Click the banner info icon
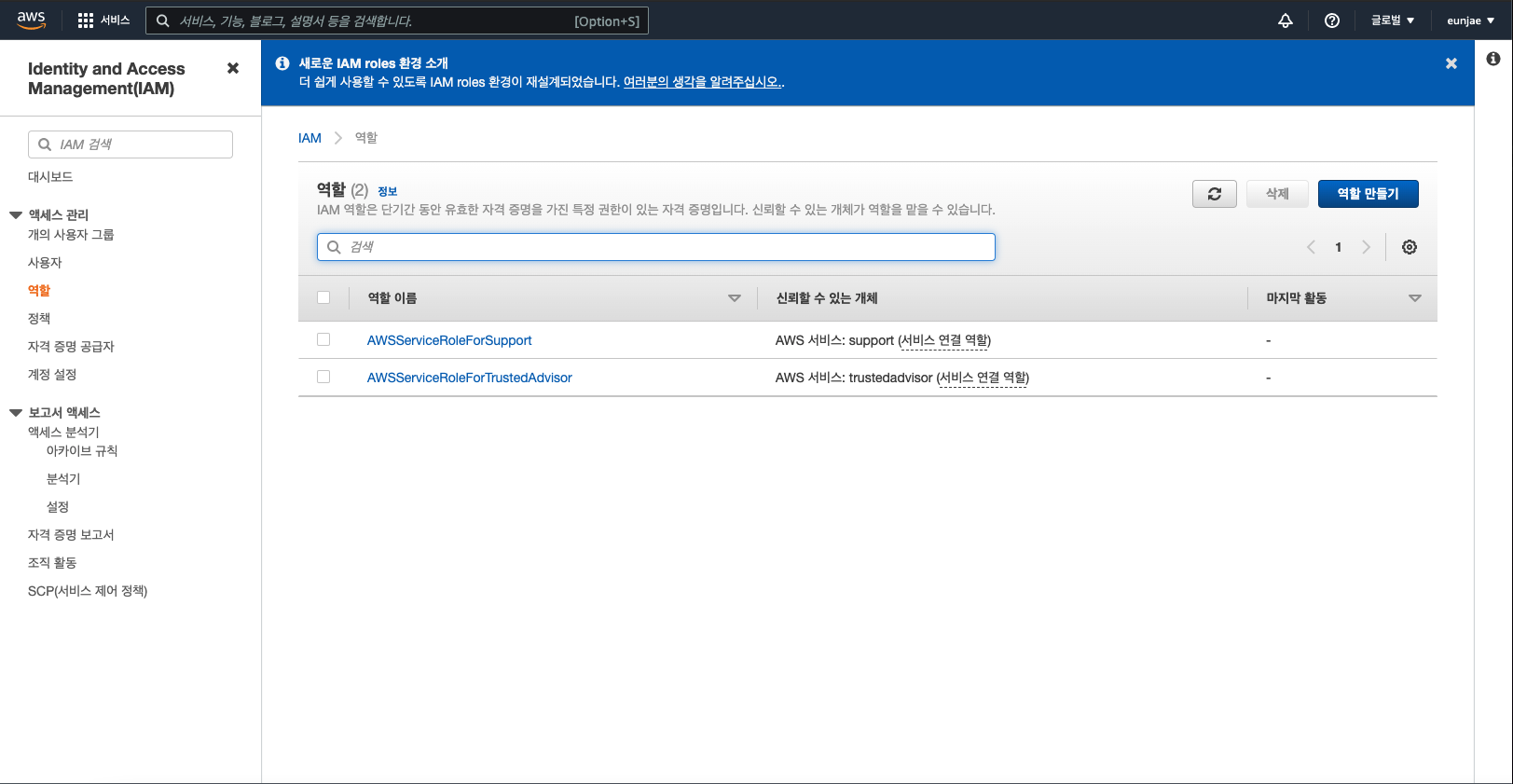 [x=282, y=63]
